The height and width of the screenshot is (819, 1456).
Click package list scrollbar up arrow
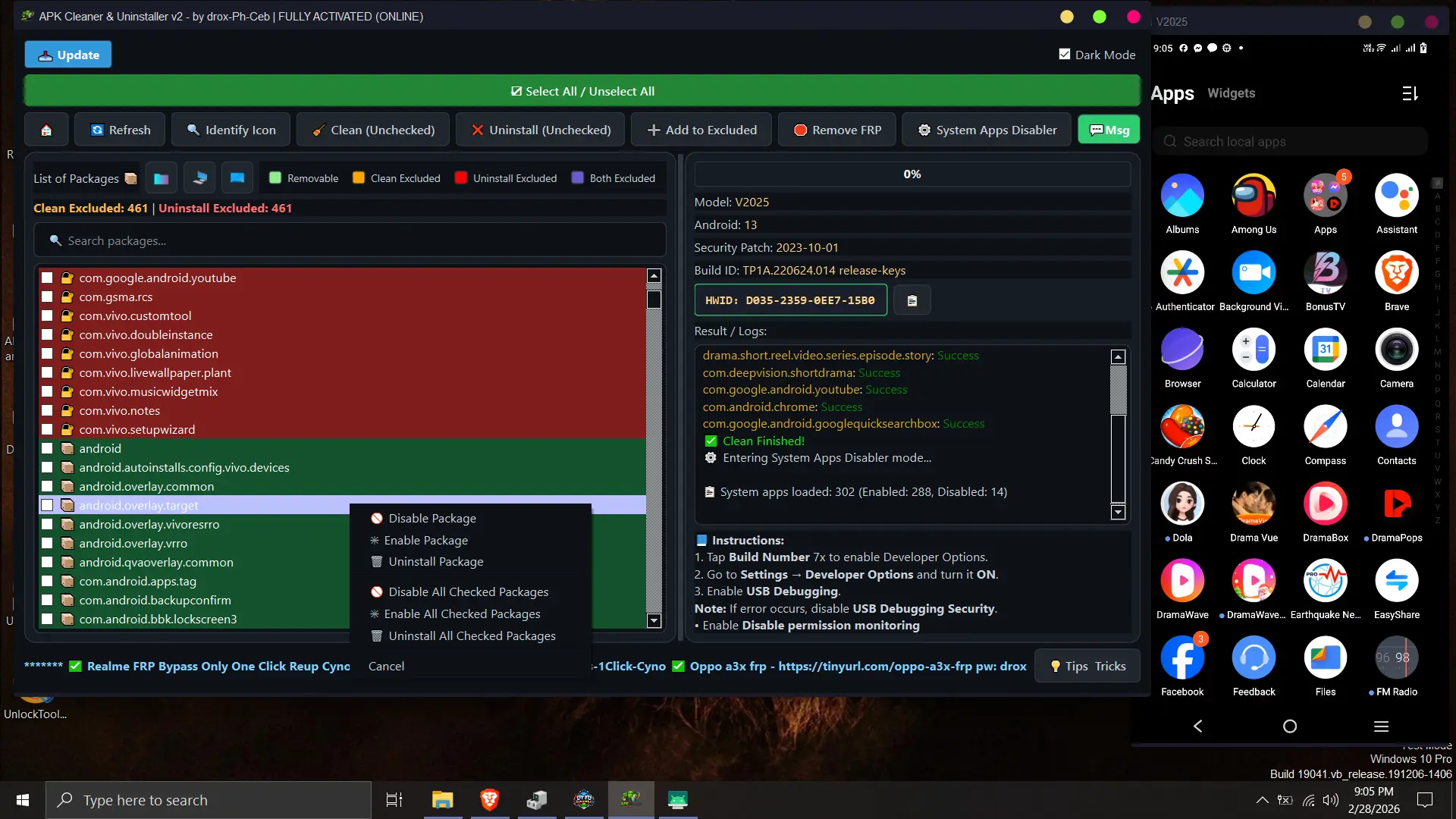click(654, 276)
